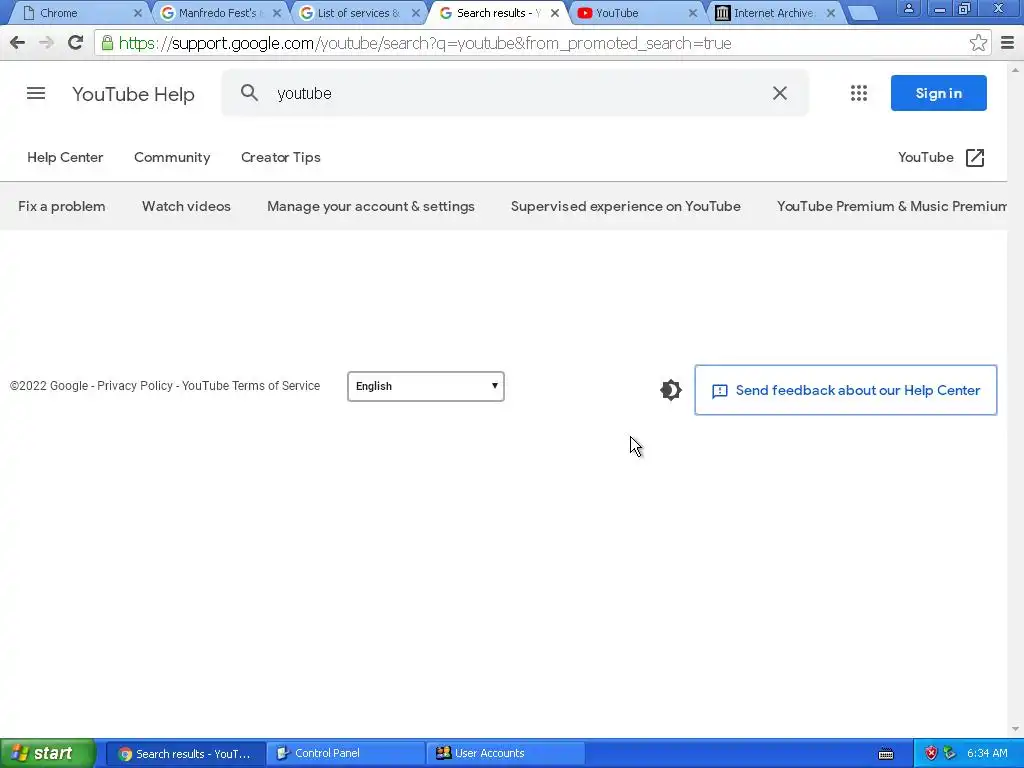Reload the page
This screenshot has width=1024, height=768.
point(76,43)
